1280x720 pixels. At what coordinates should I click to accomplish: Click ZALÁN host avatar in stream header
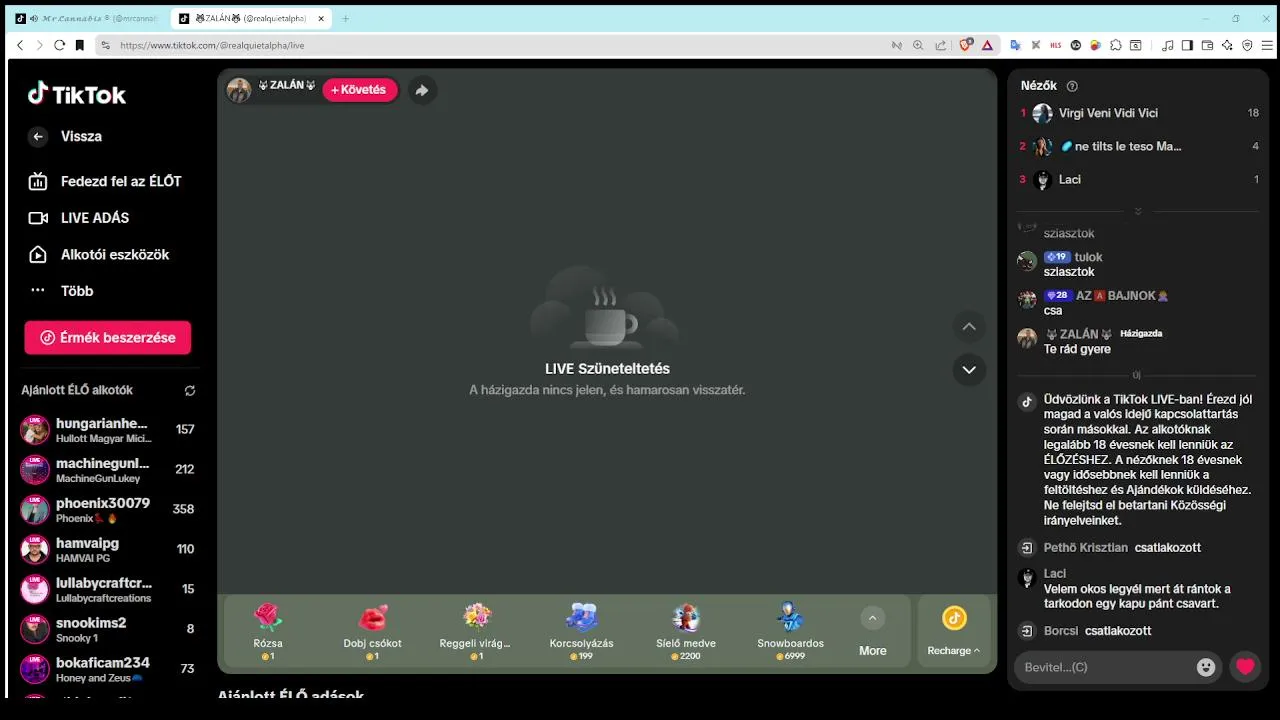click(x=239, y=90)
